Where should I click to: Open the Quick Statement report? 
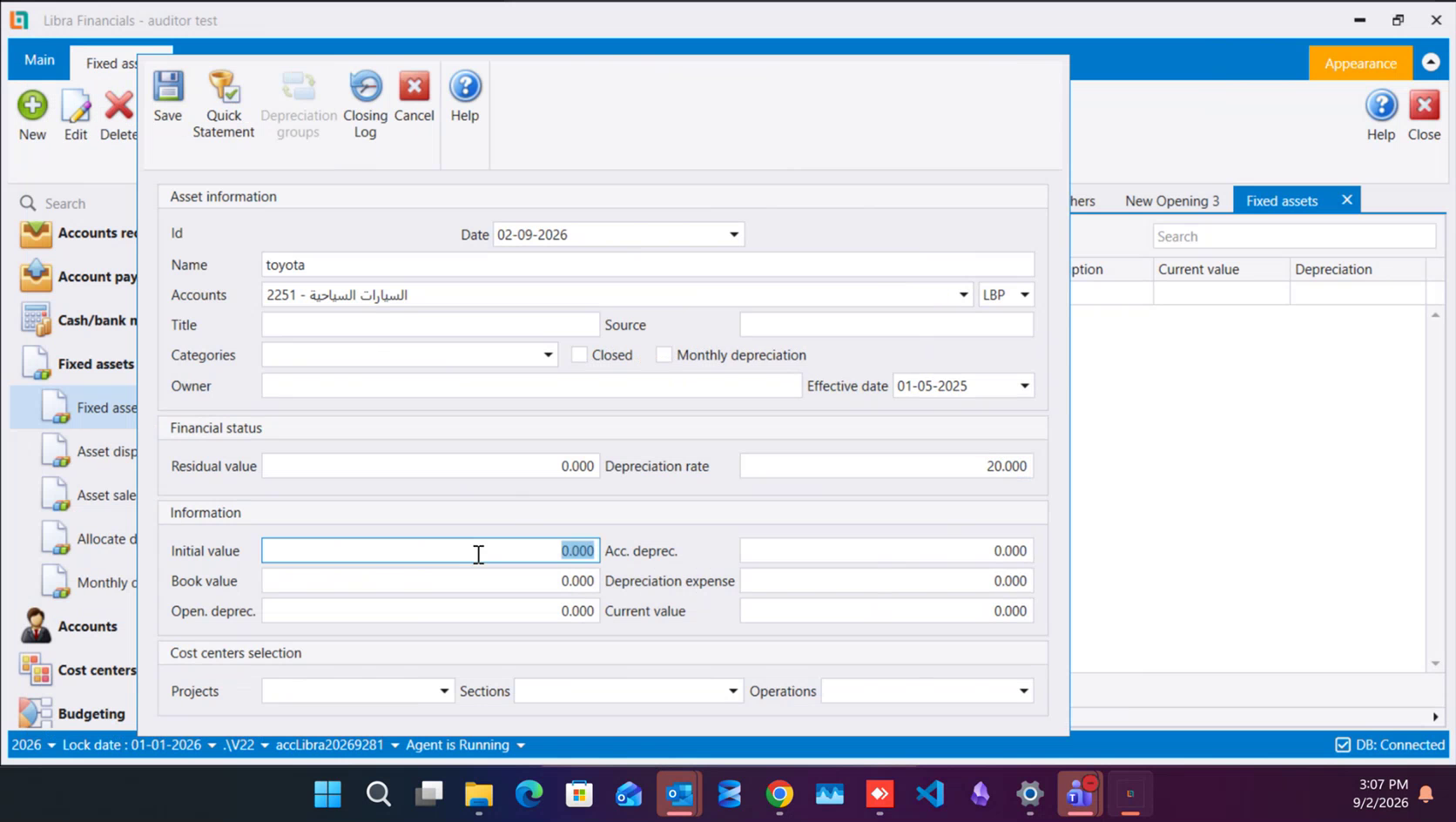tap(223, 104)
